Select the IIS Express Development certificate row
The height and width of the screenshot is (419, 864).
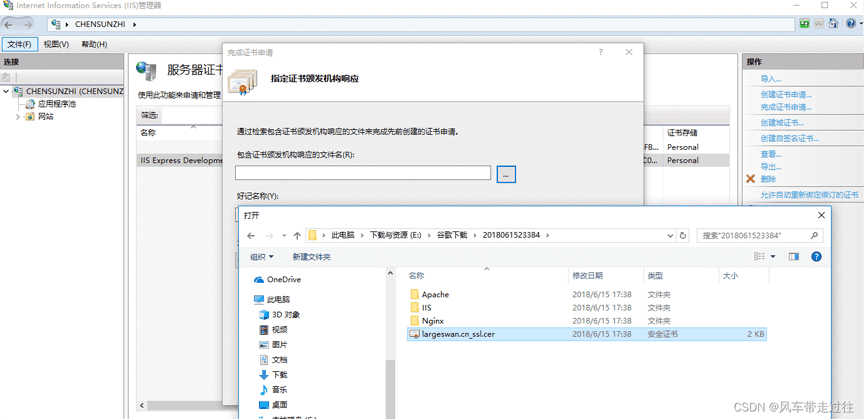tap(180, 160)
